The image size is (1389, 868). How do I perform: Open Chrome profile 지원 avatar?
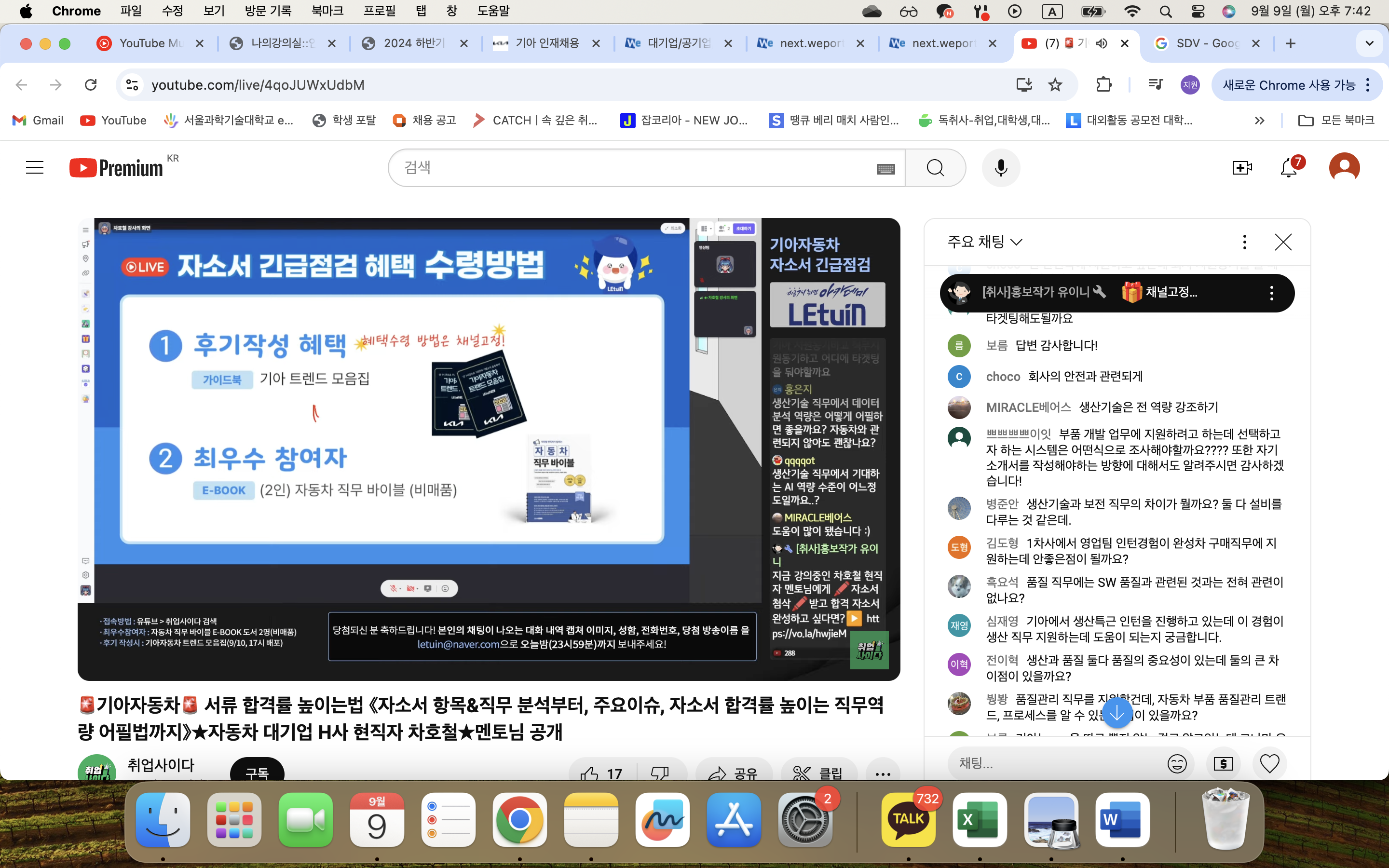(x=1190, y=85)
